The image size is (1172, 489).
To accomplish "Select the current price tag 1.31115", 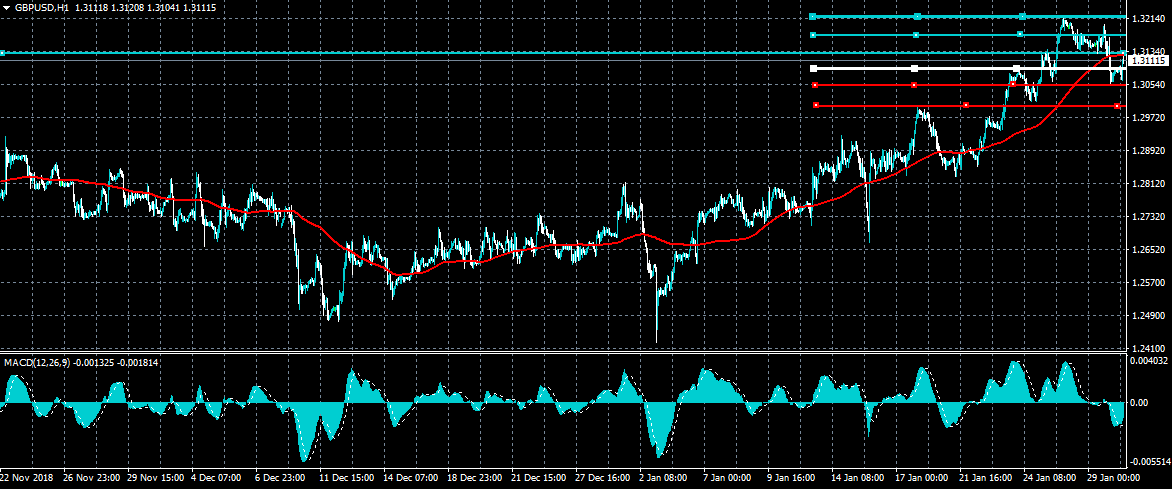I will (x=1149, y=61).
